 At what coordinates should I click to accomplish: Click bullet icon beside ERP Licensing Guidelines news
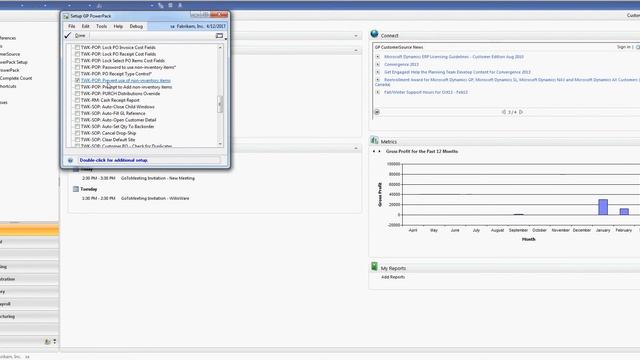point(378,57)
